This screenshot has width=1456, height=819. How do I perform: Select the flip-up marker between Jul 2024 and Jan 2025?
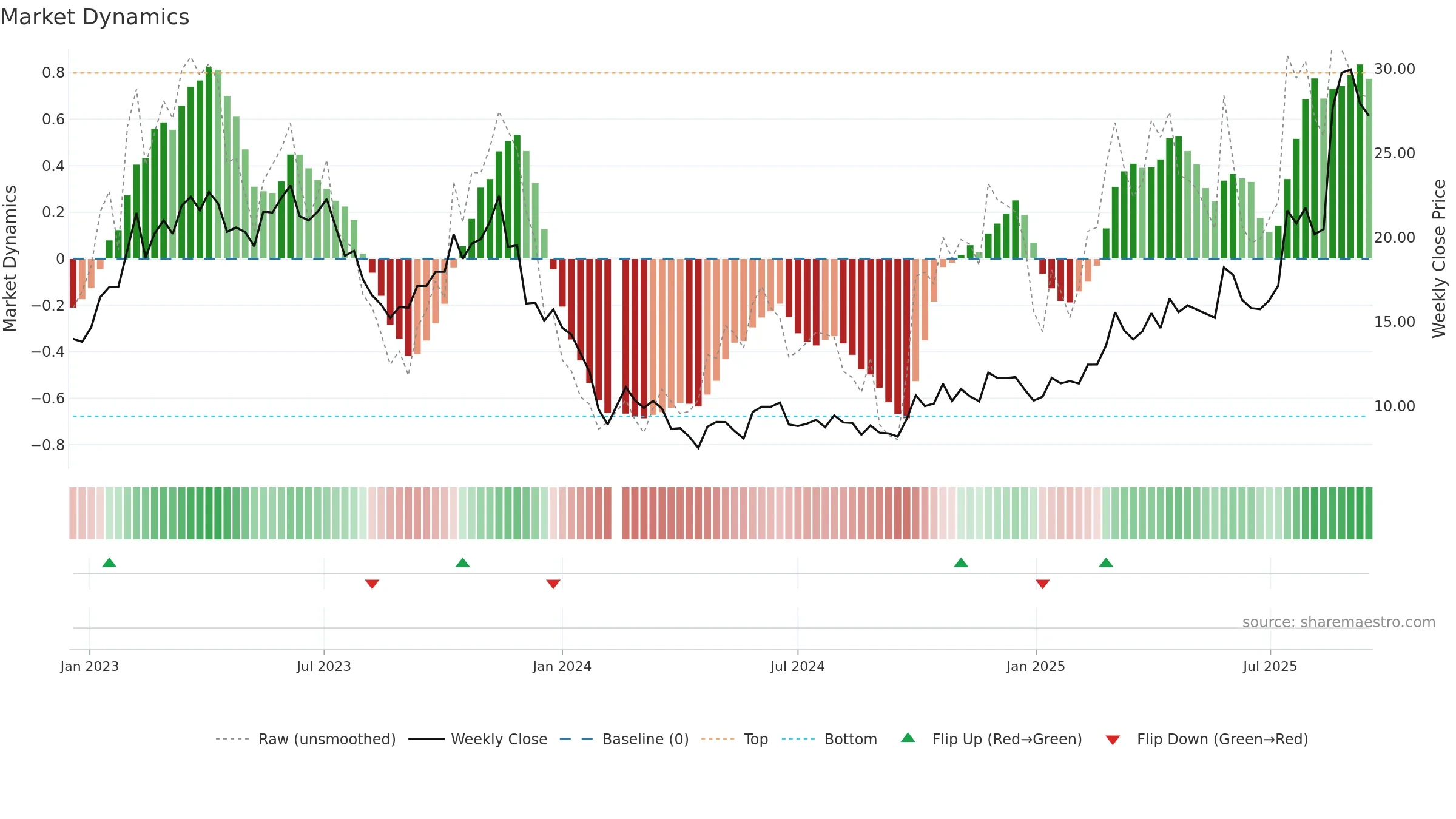961,562
